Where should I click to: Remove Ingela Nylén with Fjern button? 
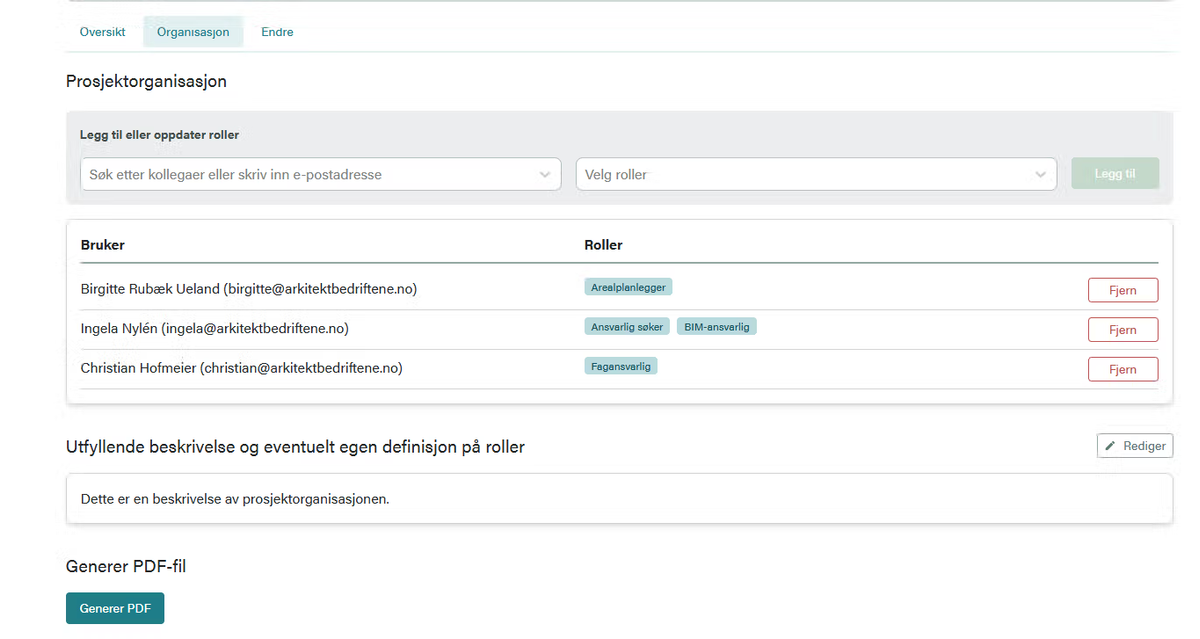1123,330
